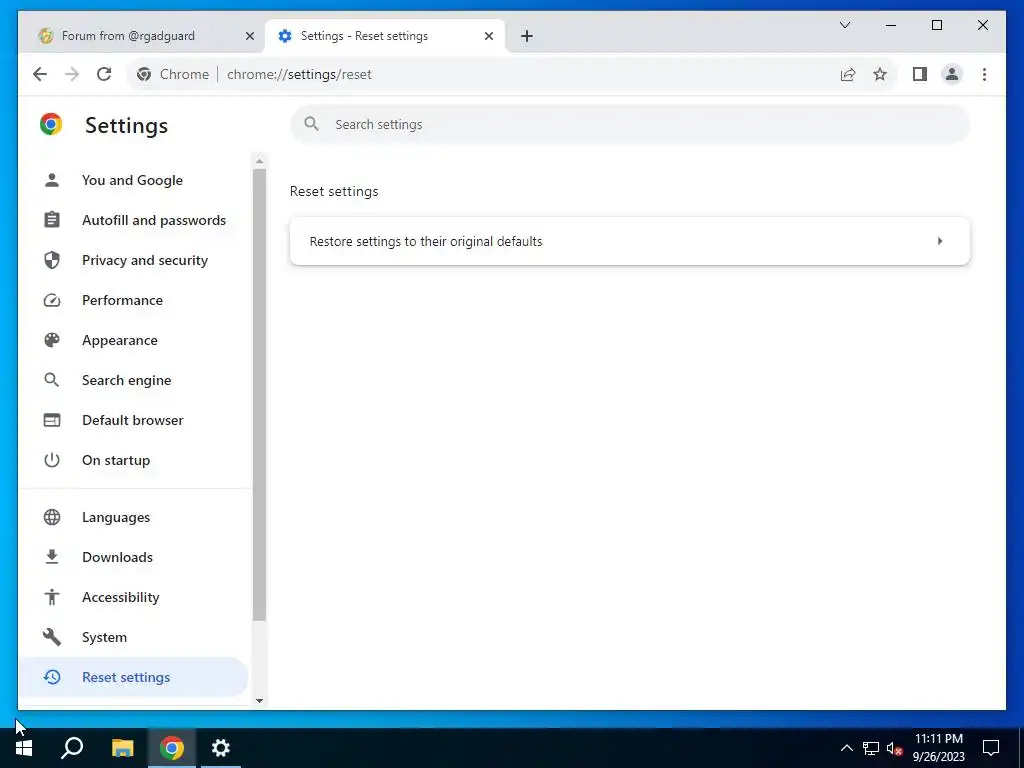Click the restore clock icon for Reset settings
Screen dimensions: 1024x768
[52, 677]
